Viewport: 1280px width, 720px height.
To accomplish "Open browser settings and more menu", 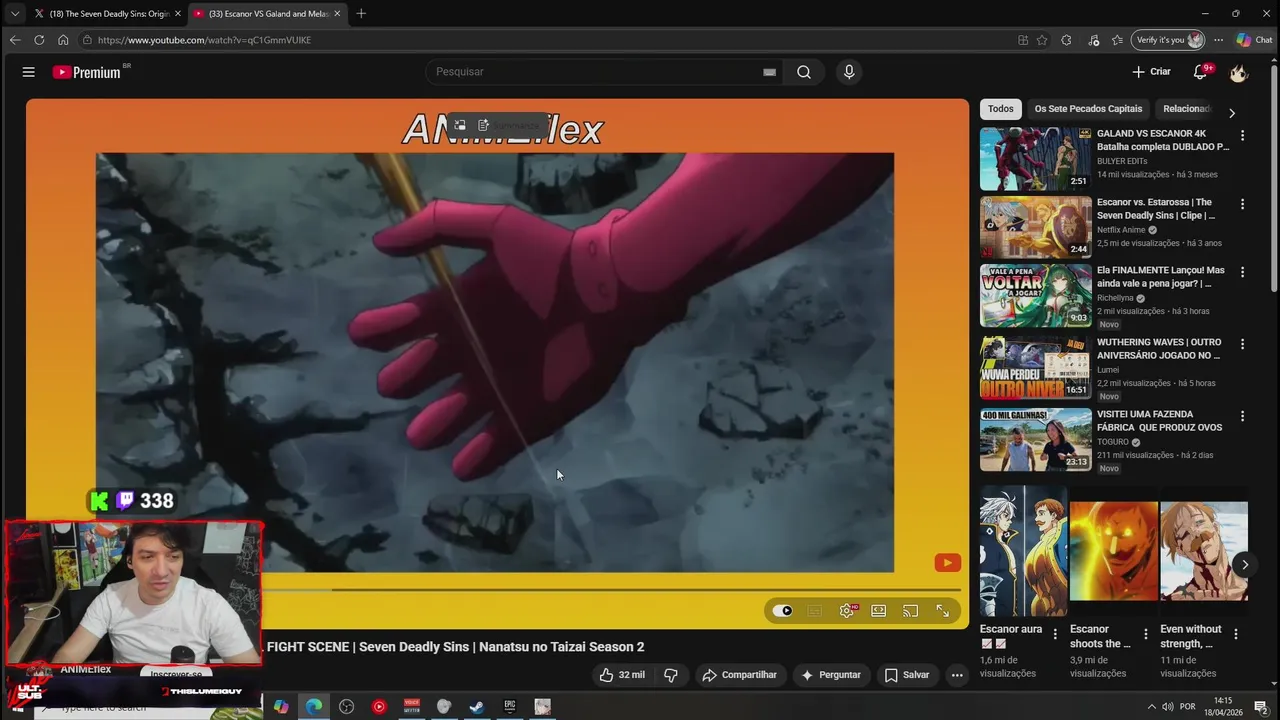I will [1218, 40].
